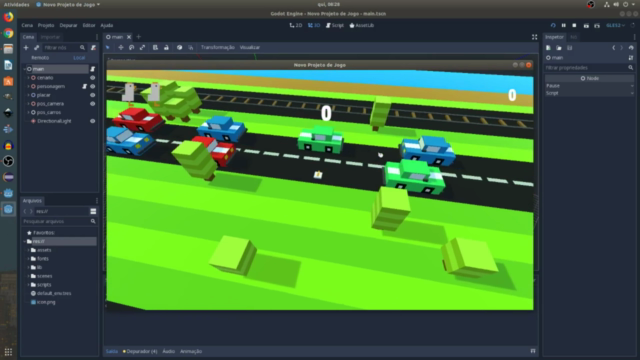Toggle visibility of pos_camera node
This screenshot has height=360, width=640.
(93, 104)
